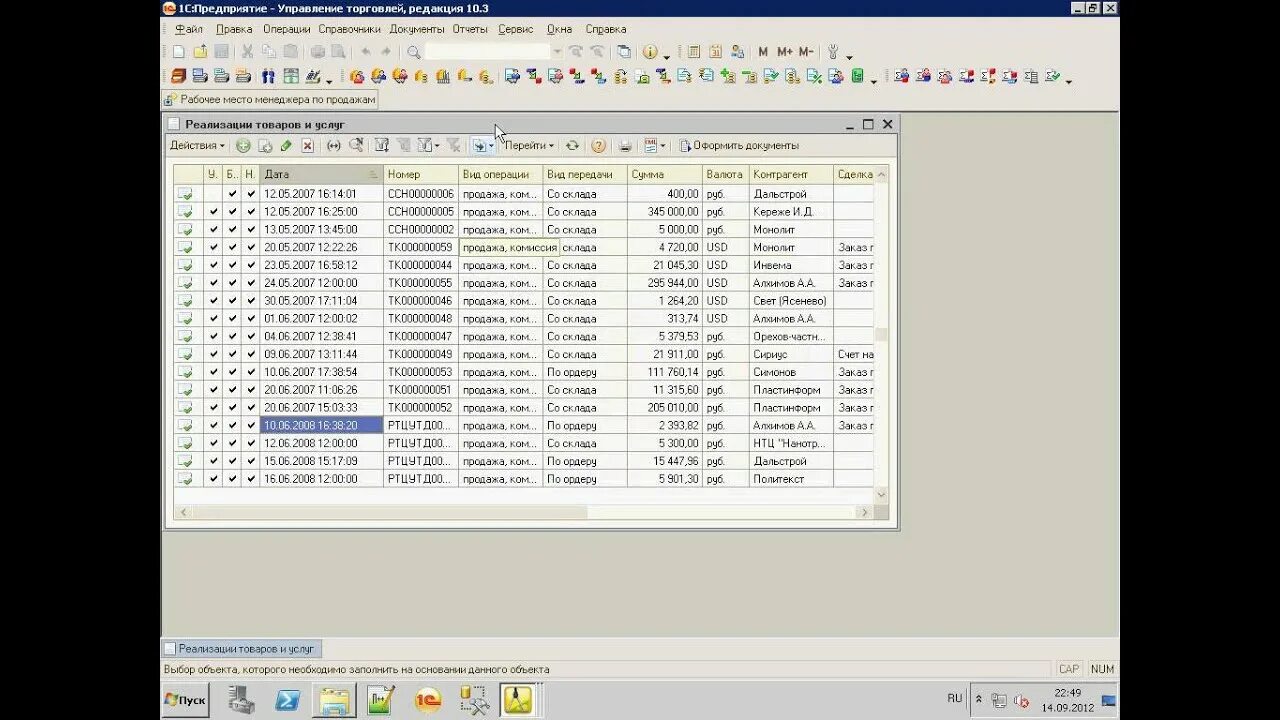Expand arrow next to Enter based on icon

tap(491, 146)
